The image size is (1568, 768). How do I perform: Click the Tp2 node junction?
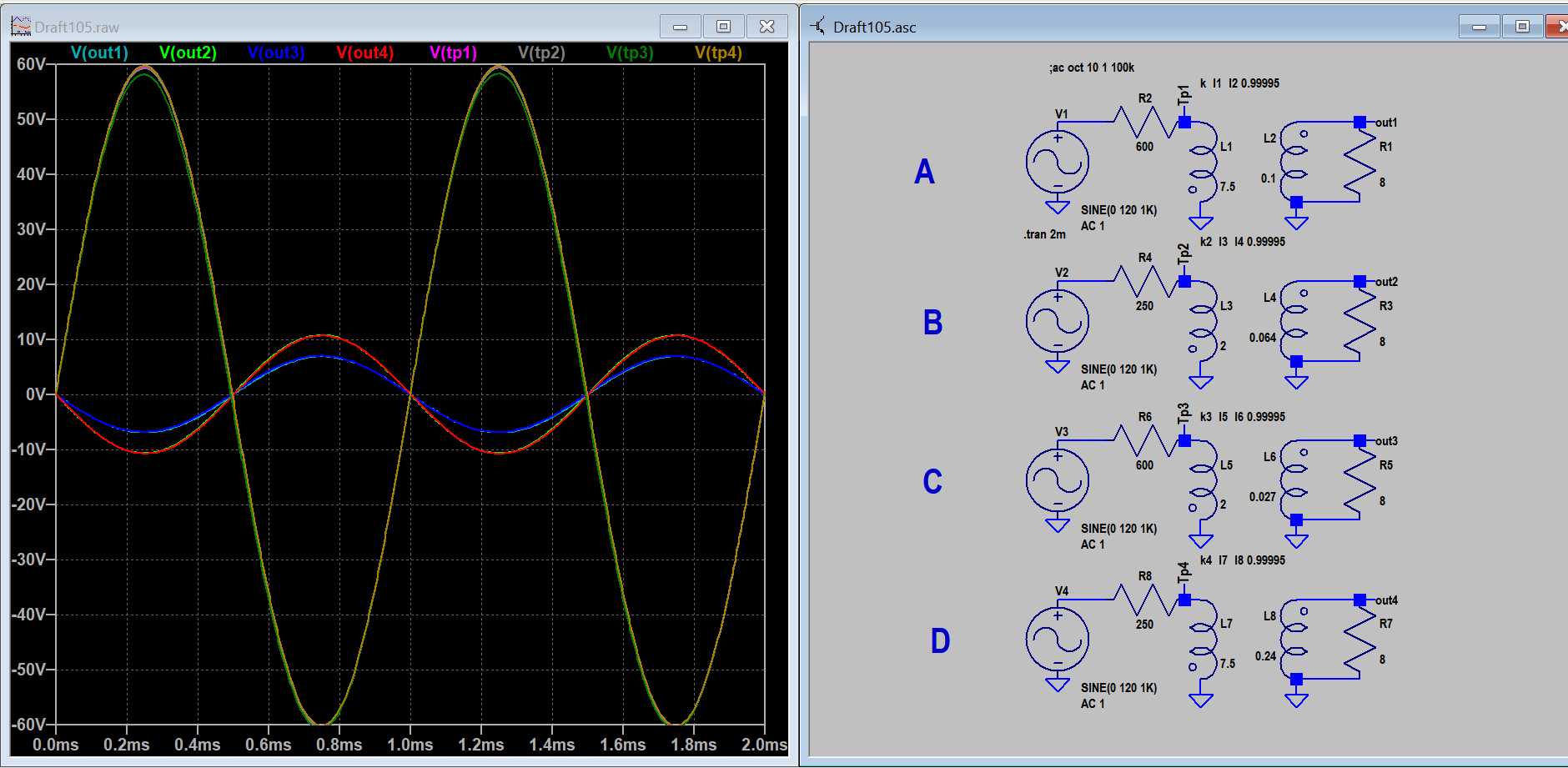click(1184, 282)
